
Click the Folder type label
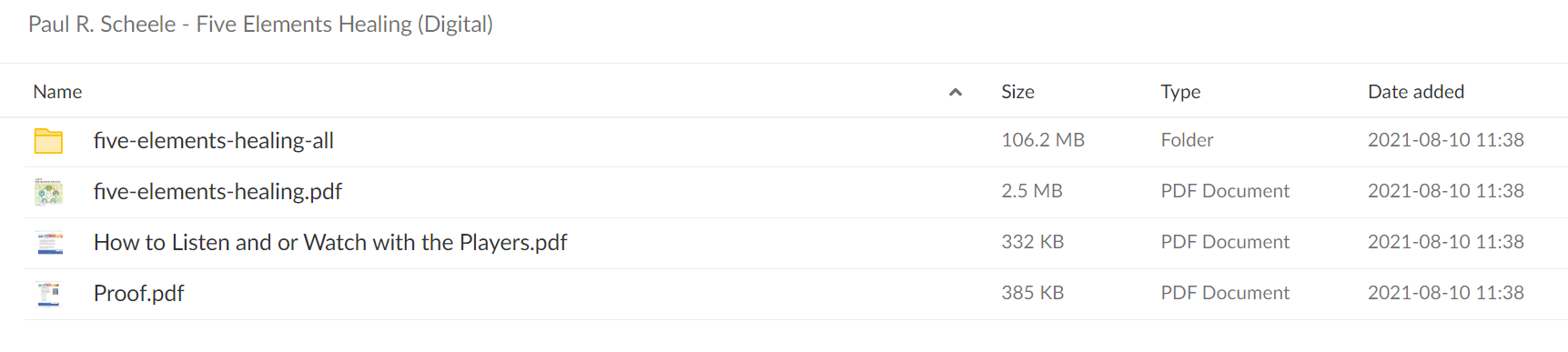pyautogui.click(x=1187, y=140)
